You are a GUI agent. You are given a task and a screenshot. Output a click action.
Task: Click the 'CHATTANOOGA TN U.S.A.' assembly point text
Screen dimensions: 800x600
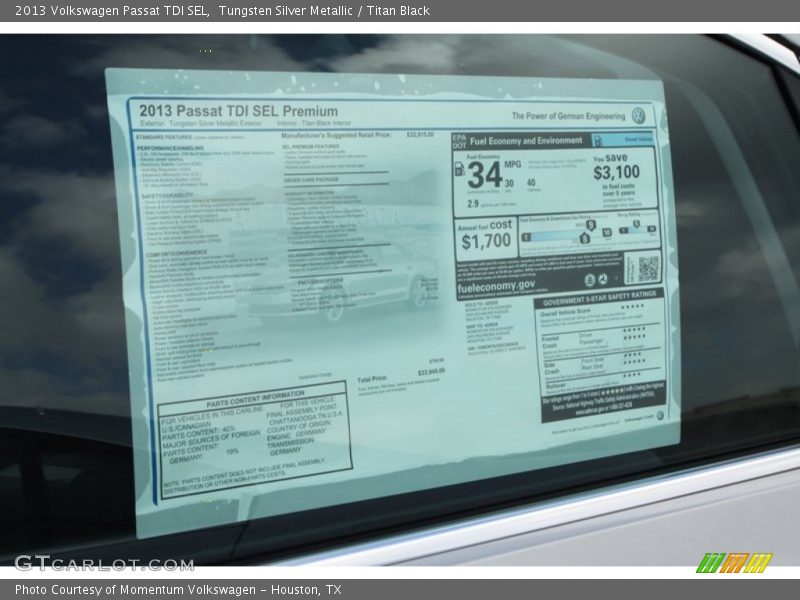(x=306, y=419)
